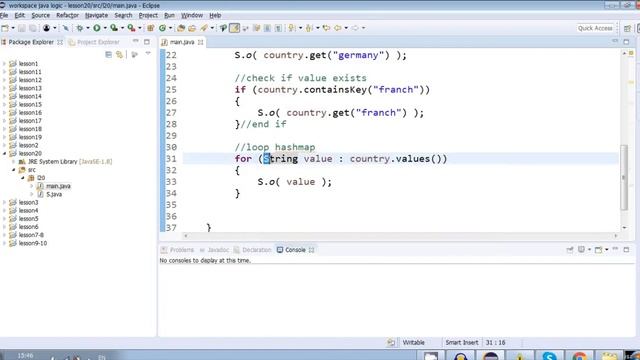The image size is (640, 360).
Task: Click the Open Task folder icon
Action: coord(192,28)
